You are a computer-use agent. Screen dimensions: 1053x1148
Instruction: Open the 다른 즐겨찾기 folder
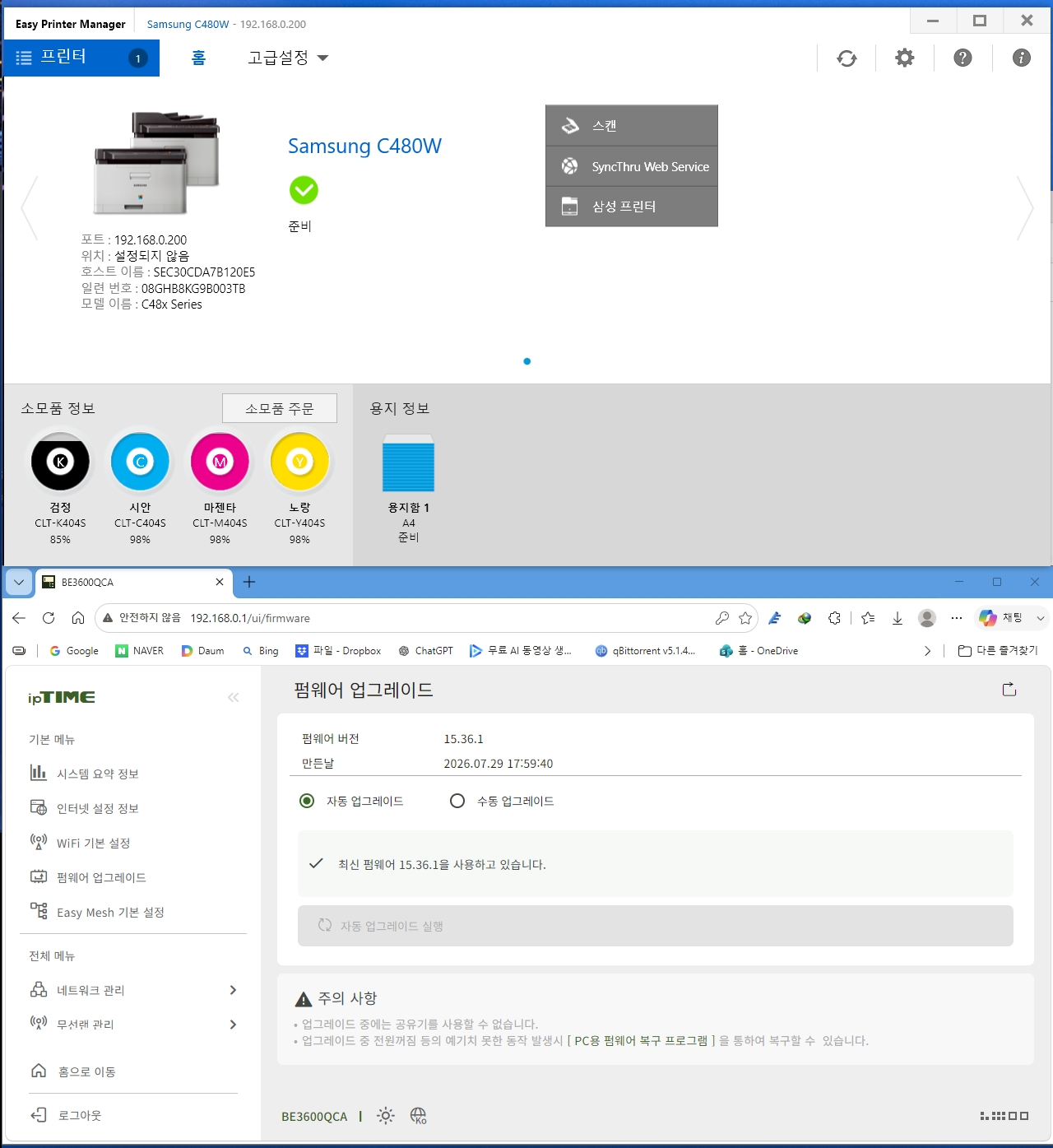click(x=998, y=651)
